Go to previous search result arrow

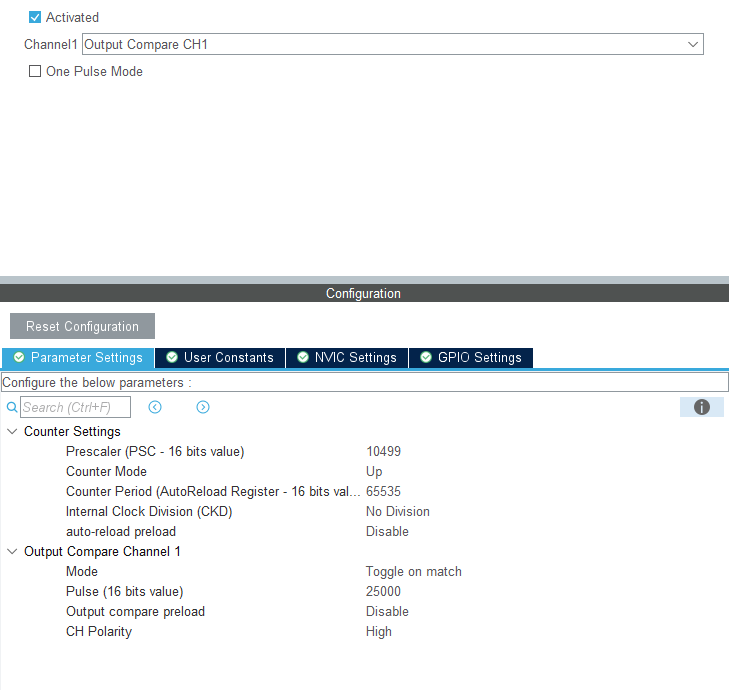155,407
